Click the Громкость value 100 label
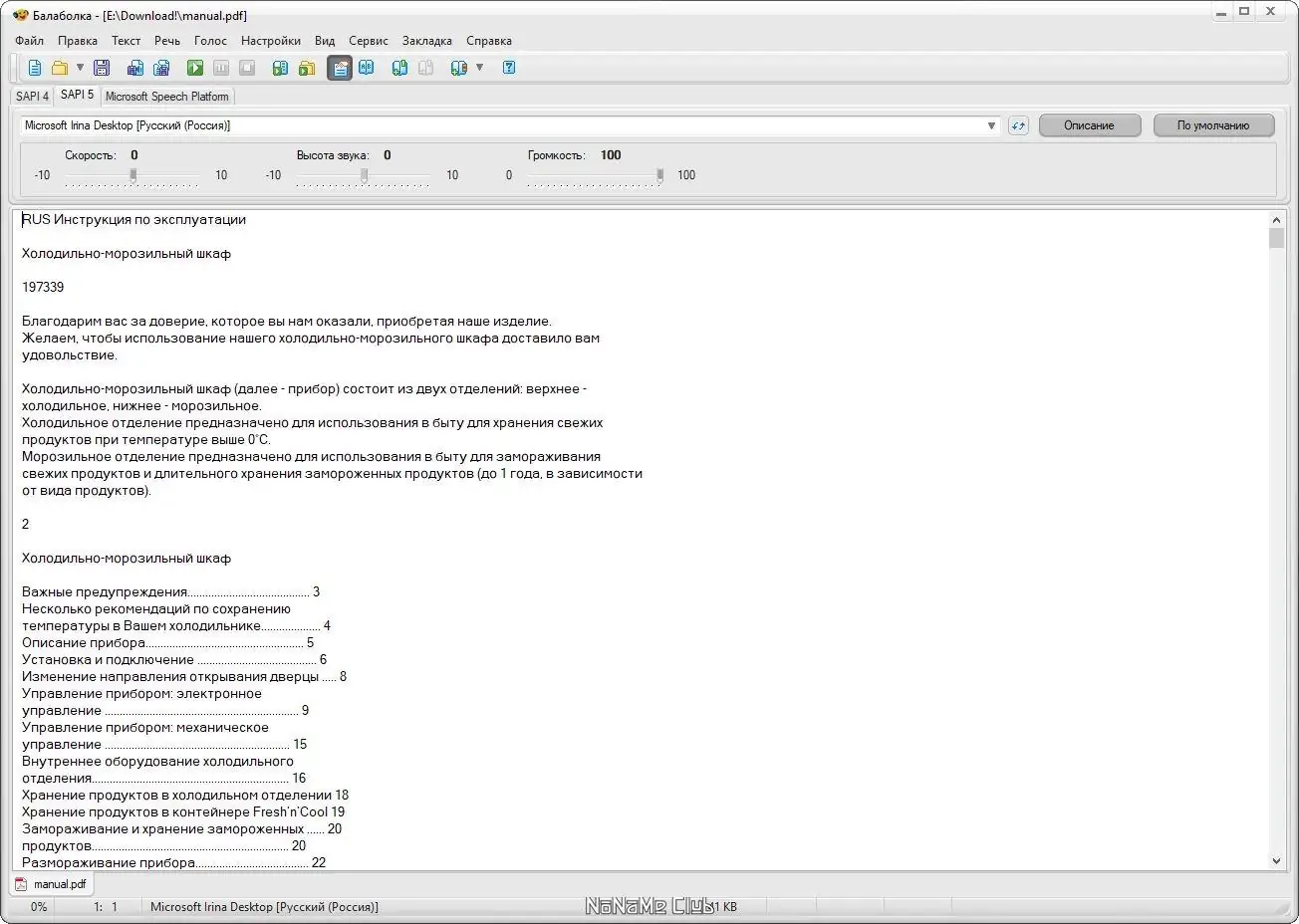The width and height of the screenshot is (1299, 924). (611, 155)
